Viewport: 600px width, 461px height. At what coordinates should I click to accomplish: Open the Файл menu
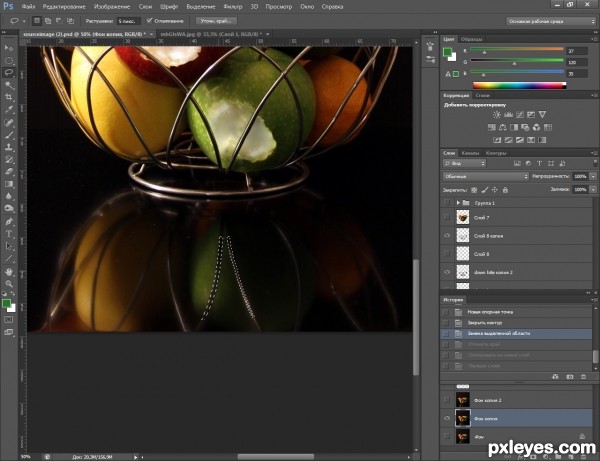(28, 7)
